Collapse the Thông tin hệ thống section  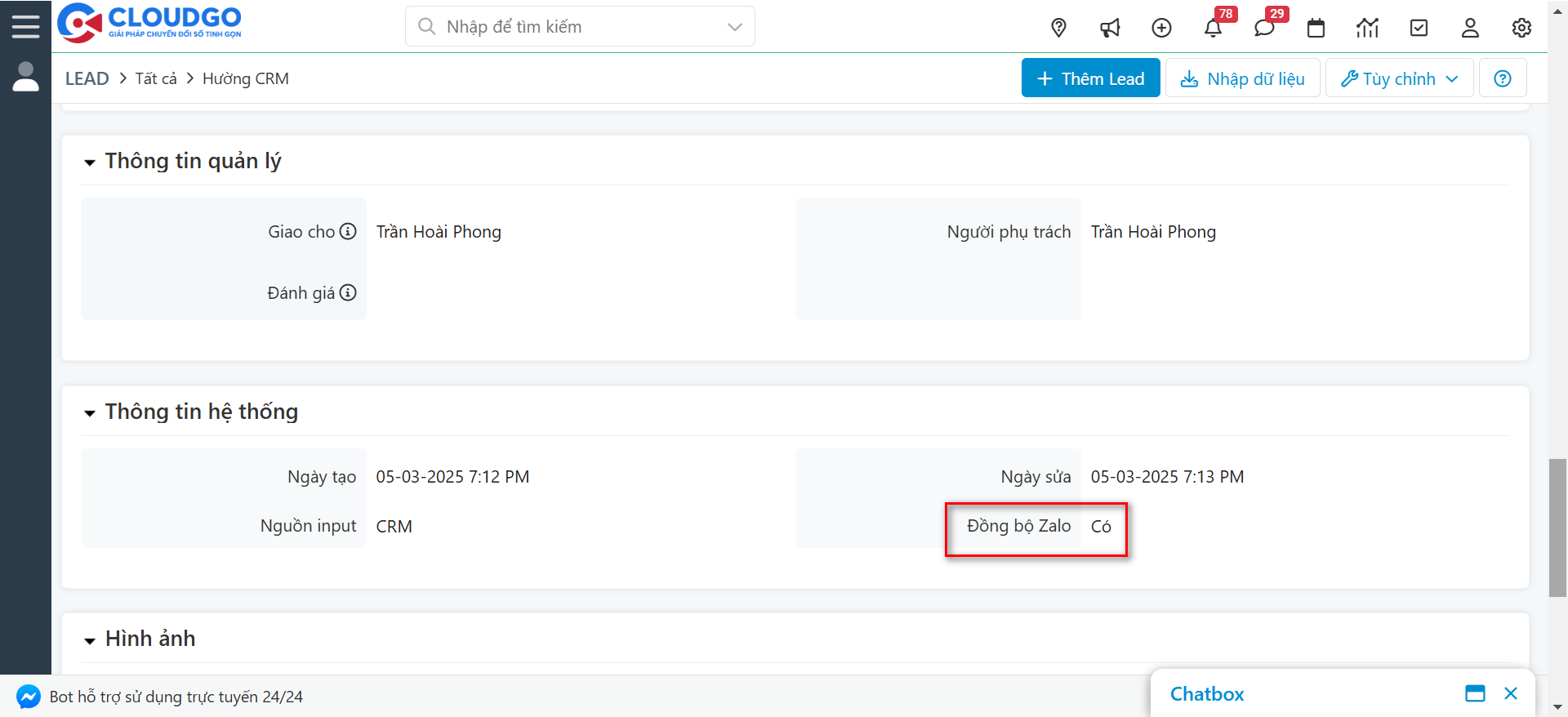pyautogui.click(x=90, y=413)
